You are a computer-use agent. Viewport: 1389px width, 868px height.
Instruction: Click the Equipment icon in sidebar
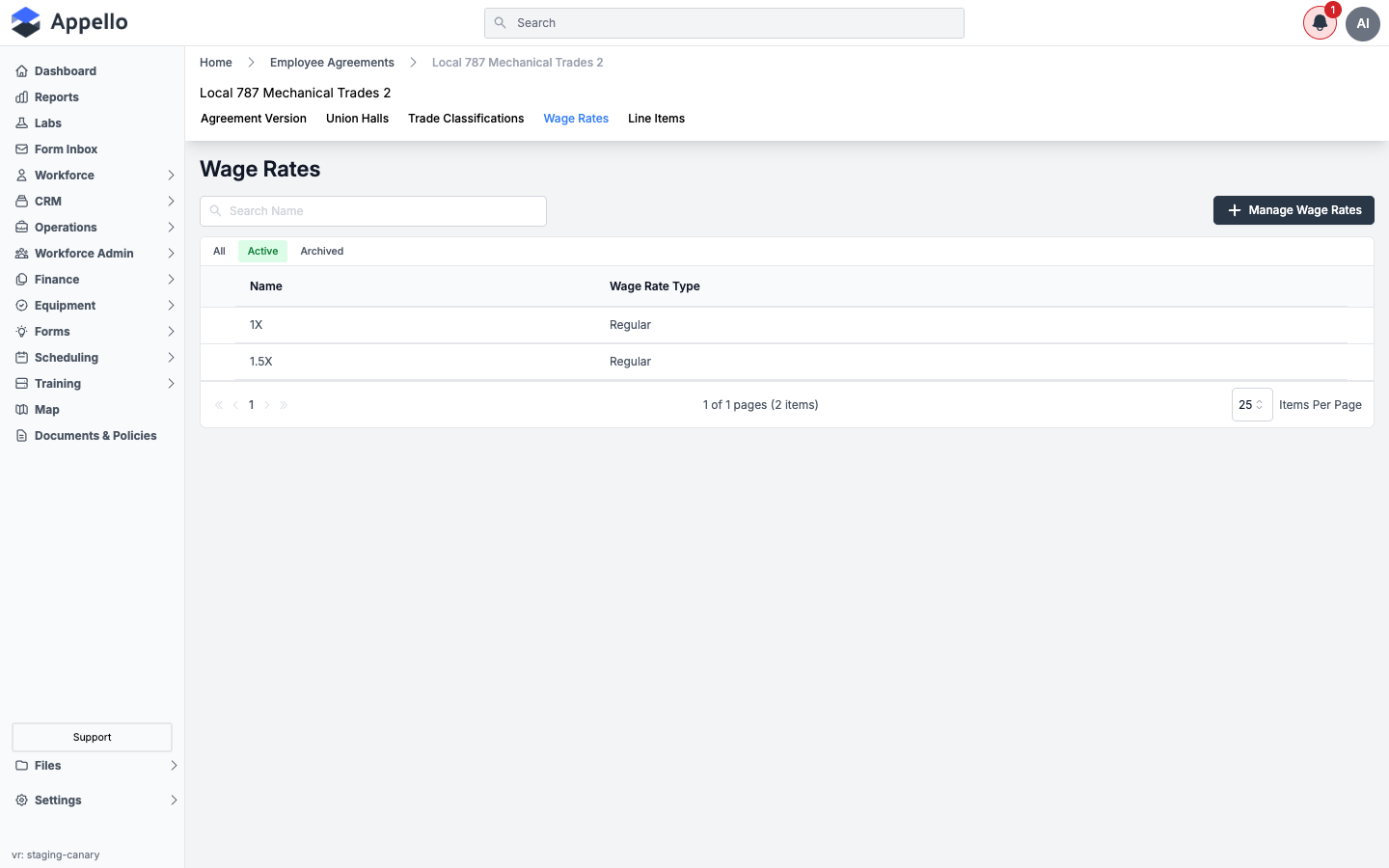pos(21,306)
